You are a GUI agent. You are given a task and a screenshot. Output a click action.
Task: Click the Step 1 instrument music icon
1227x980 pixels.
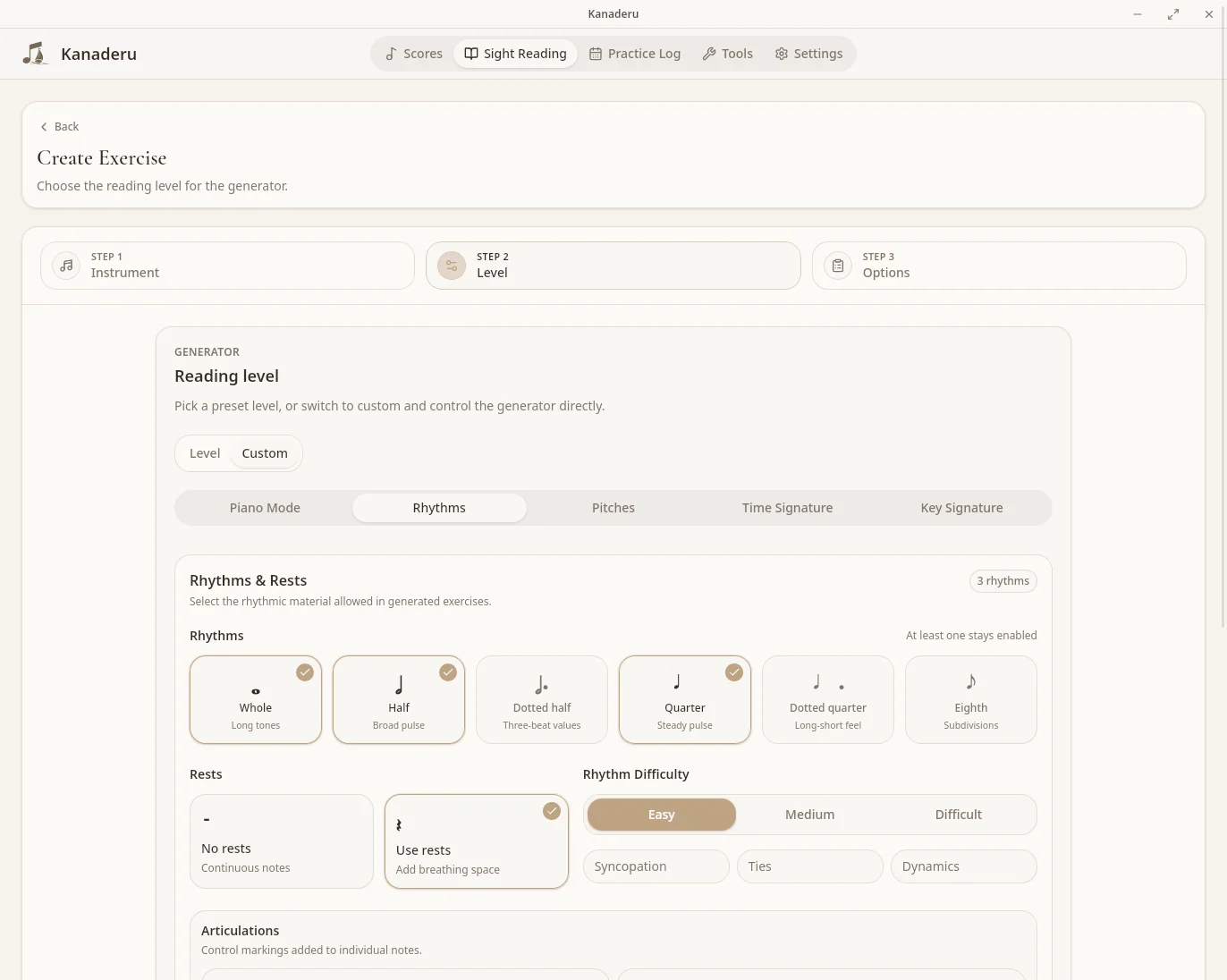point(66,266)
